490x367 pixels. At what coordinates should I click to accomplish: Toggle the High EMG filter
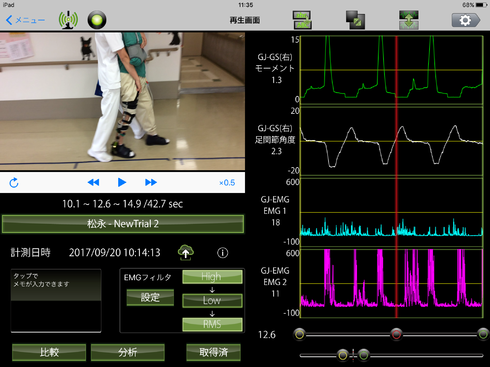coord(212,277)
